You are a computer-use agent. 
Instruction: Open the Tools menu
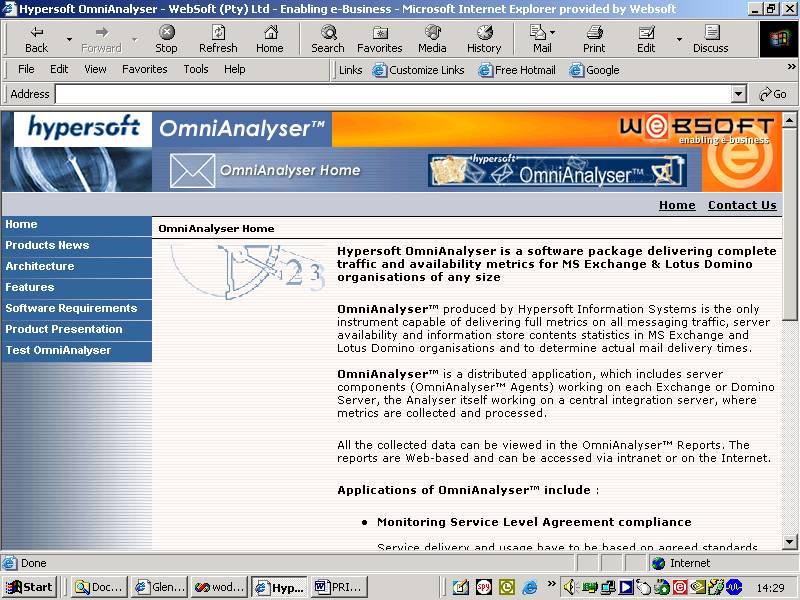pyautogui.click(x=196, y=69)
